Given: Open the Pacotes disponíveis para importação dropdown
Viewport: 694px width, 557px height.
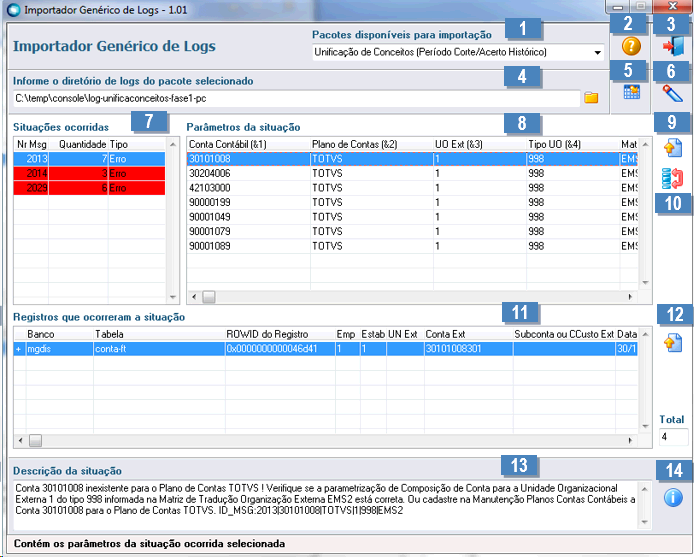Looking at the screenshot, I should point(598,53).
